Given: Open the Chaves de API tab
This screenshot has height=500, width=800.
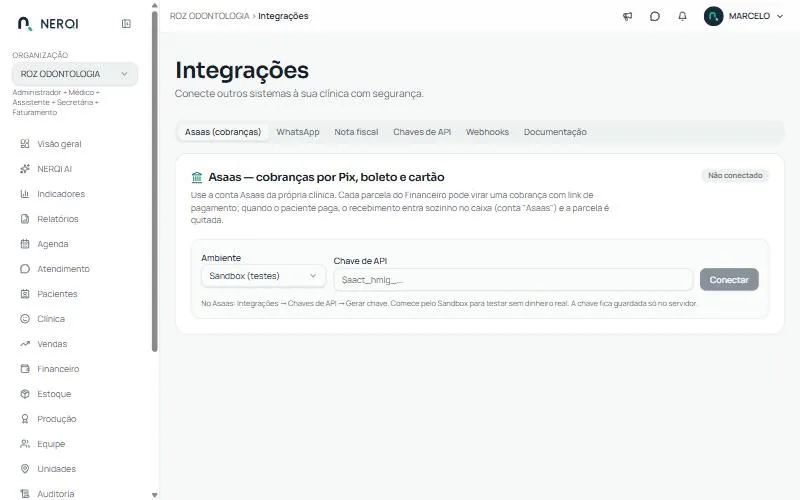Looking at the screenshot, I should (422, 132).
